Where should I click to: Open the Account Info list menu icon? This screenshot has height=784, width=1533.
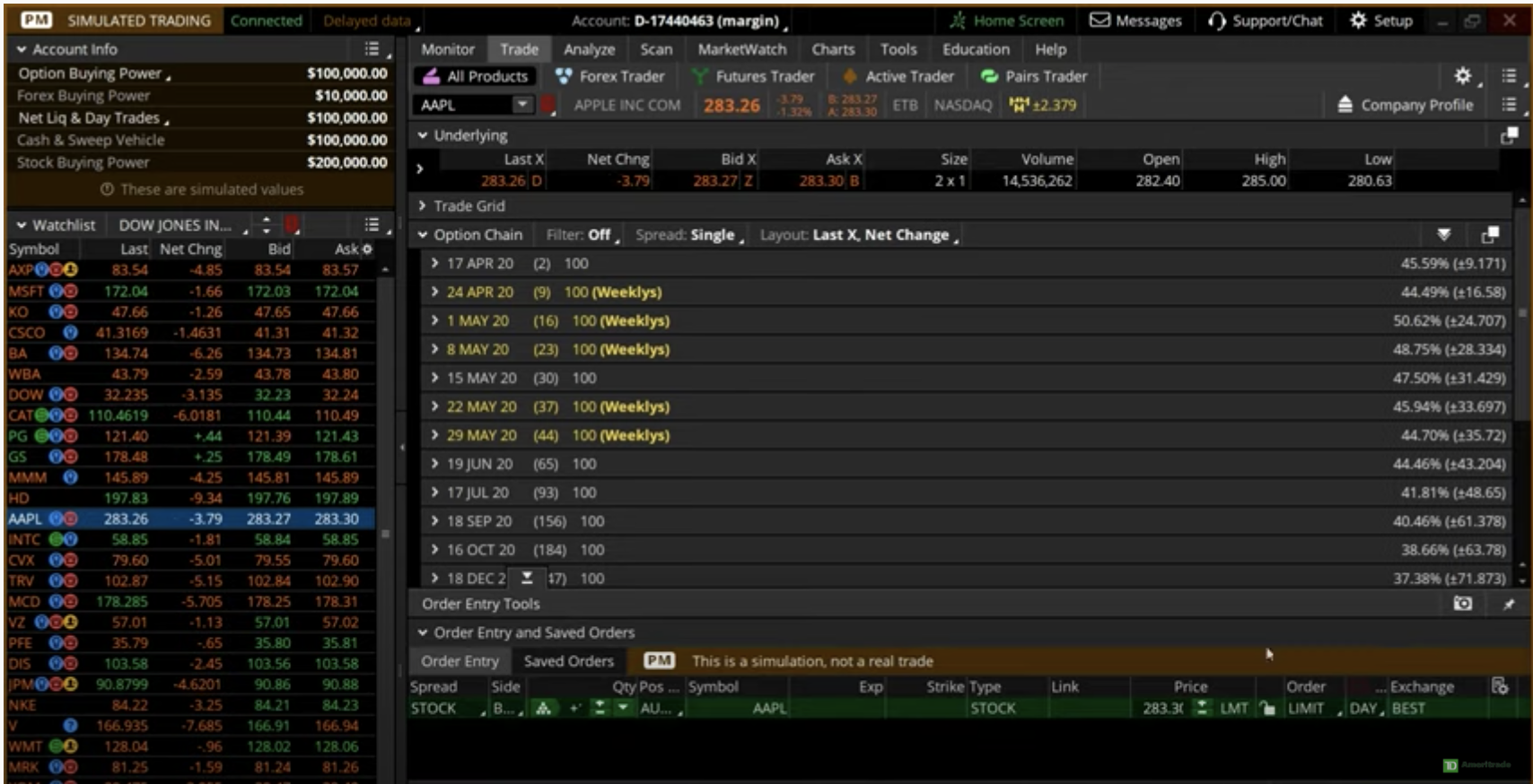[372, 49]
